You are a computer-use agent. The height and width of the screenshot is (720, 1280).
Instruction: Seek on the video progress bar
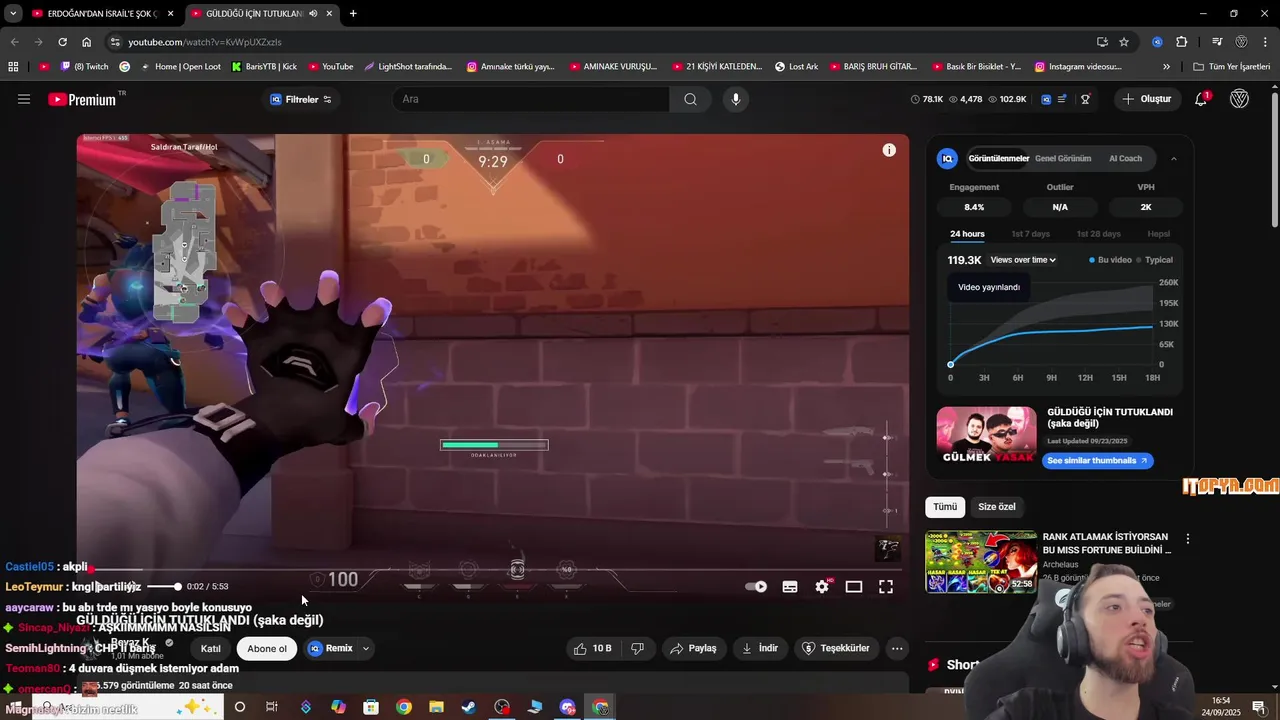click(x=493, y=571)
